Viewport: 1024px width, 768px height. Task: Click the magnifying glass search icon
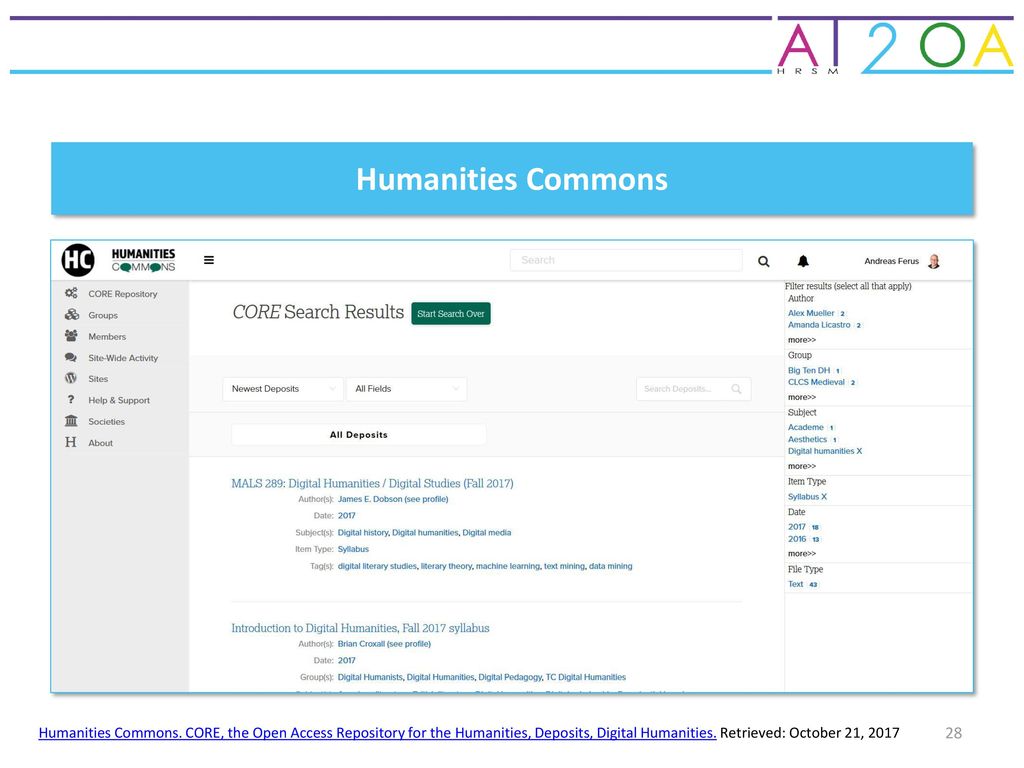pyautogui.click(x=763, y=261)
